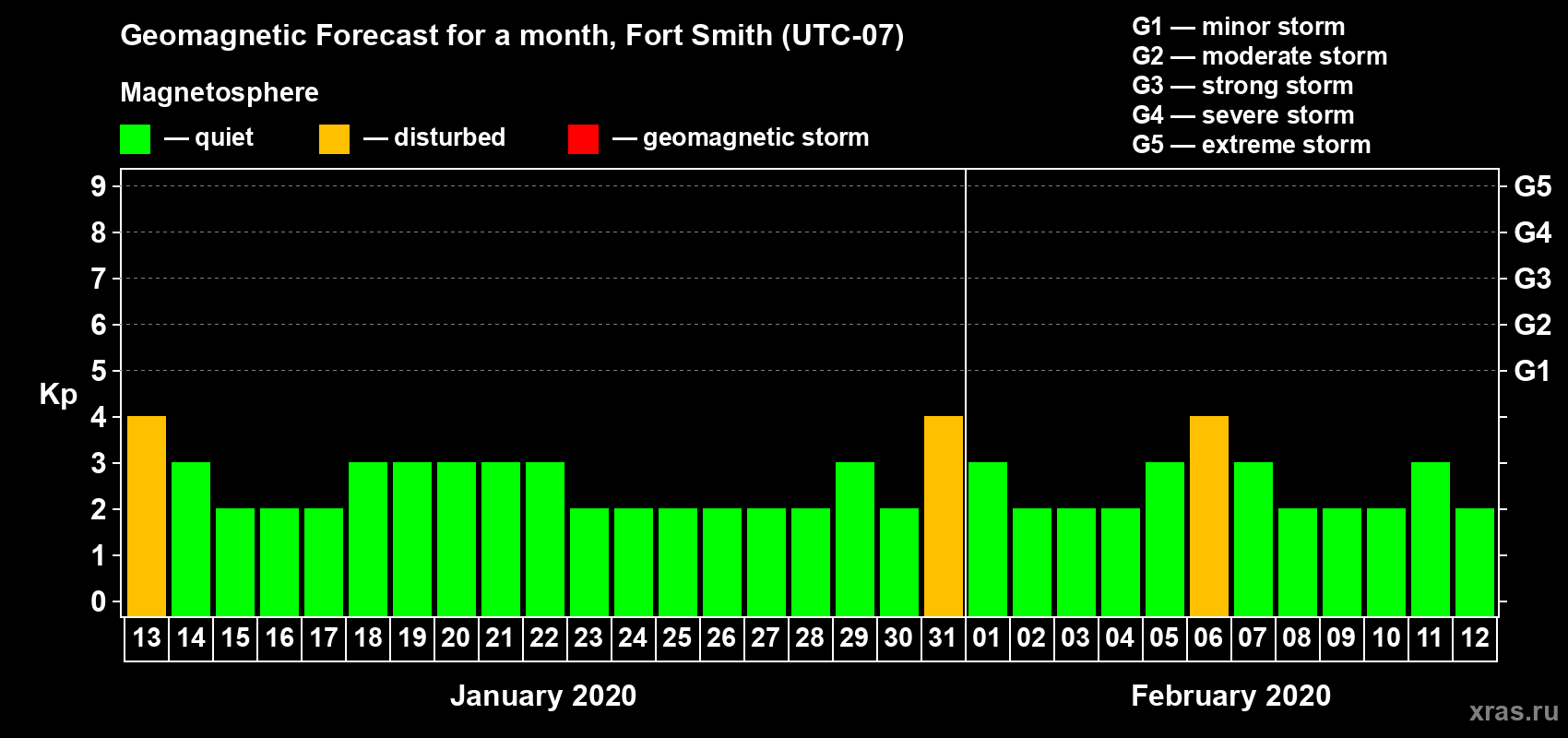Click the green bar for February 11
This screenshot has width=1568, height=738.
(1431, 540)
